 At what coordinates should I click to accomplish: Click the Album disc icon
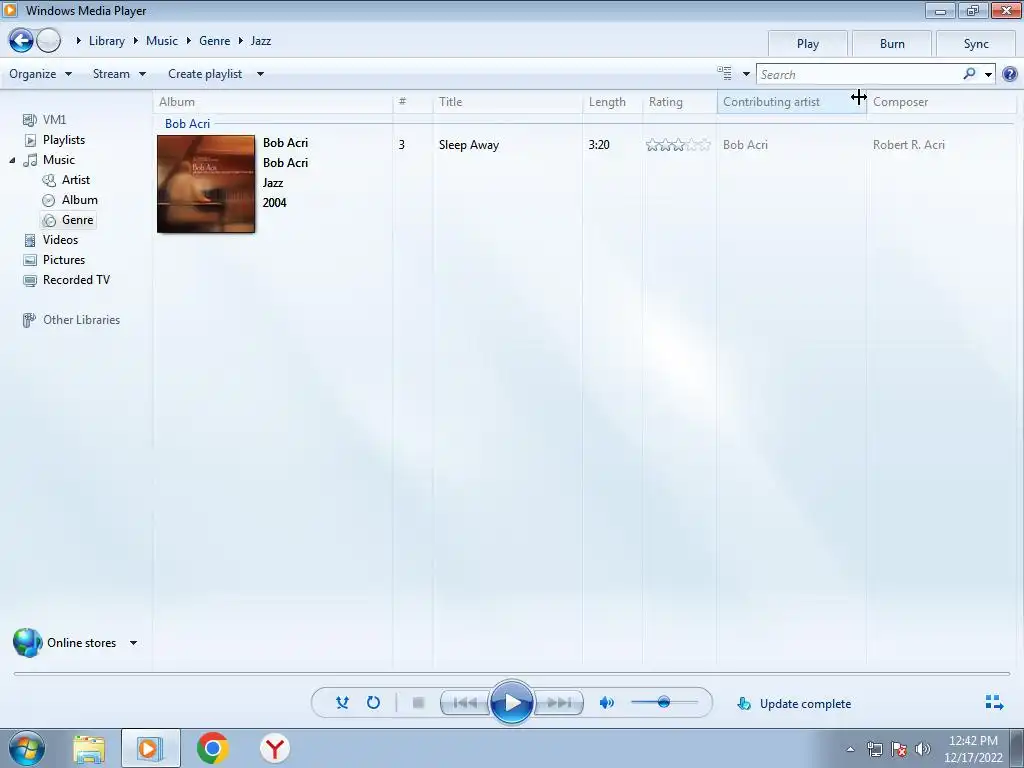click(x=48, y=200)
